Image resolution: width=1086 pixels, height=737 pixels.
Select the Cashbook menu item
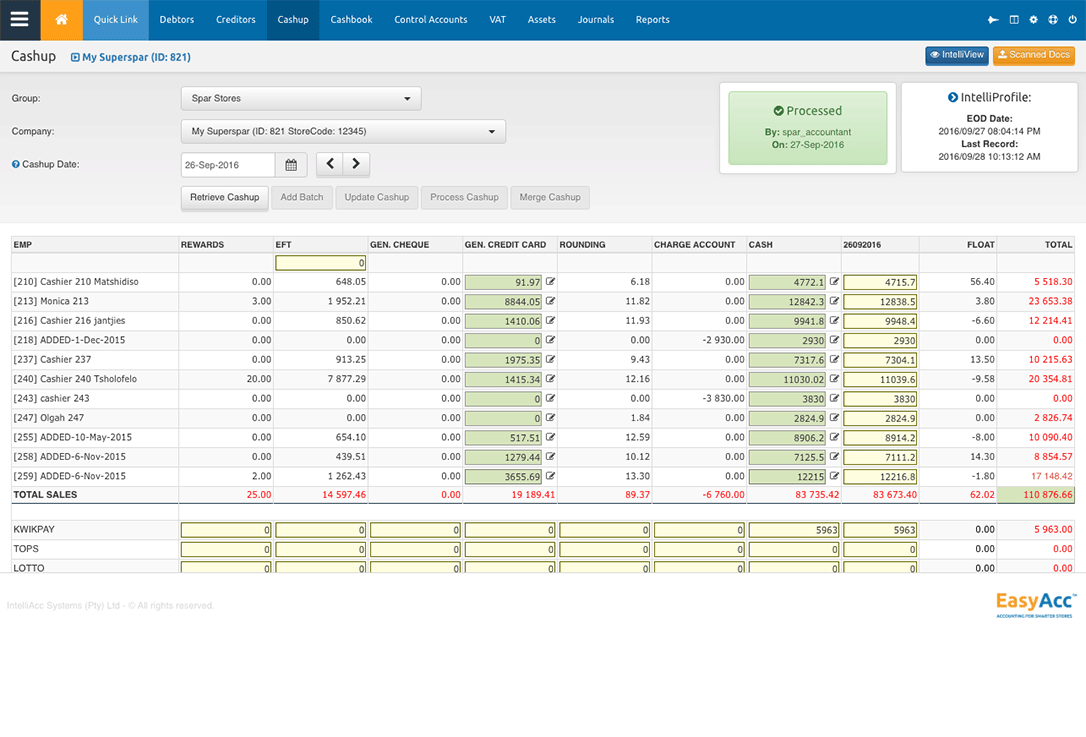351,19
